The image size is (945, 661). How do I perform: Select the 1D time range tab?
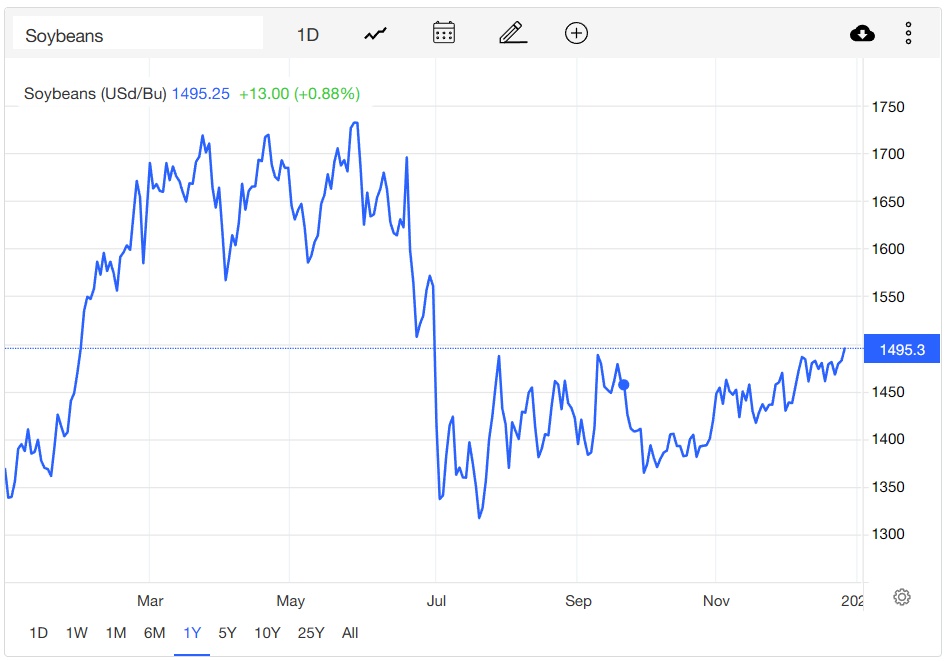coord(38,632)
